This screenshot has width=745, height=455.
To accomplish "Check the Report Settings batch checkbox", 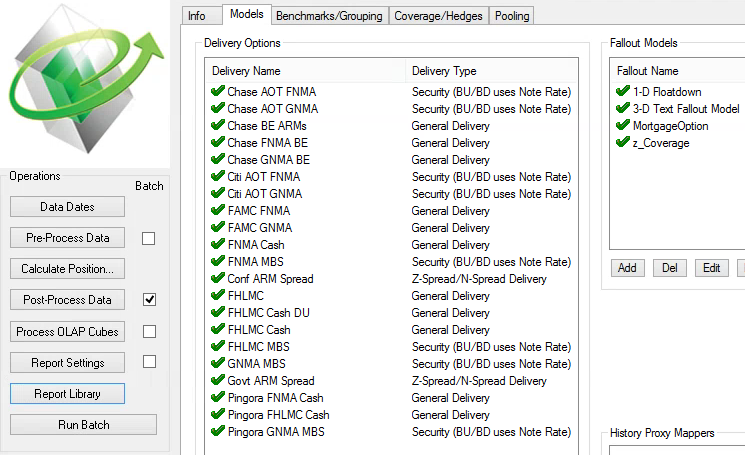I will coord(149,362).
